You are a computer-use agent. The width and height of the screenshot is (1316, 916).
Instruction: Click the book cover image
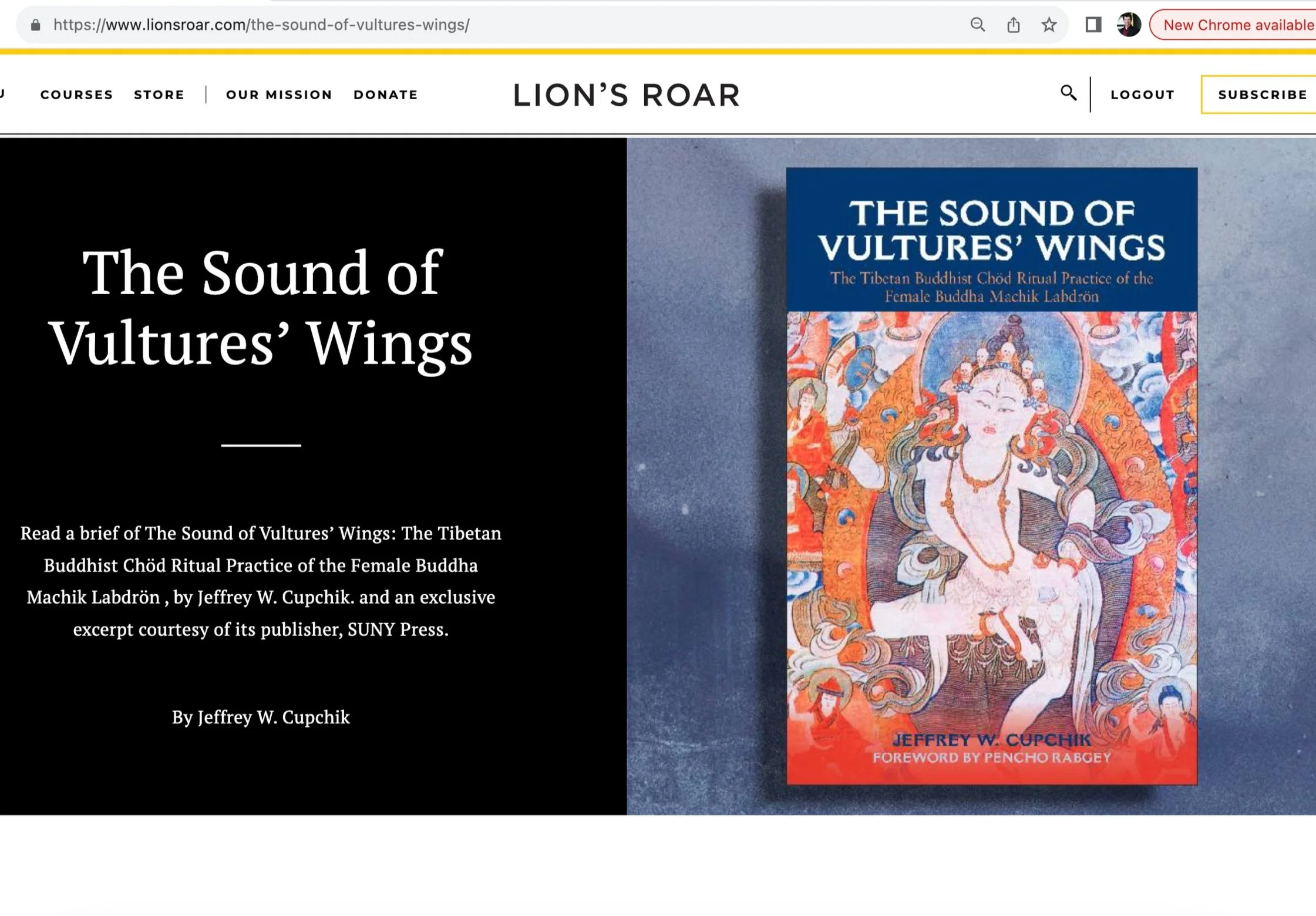(991, 476)
